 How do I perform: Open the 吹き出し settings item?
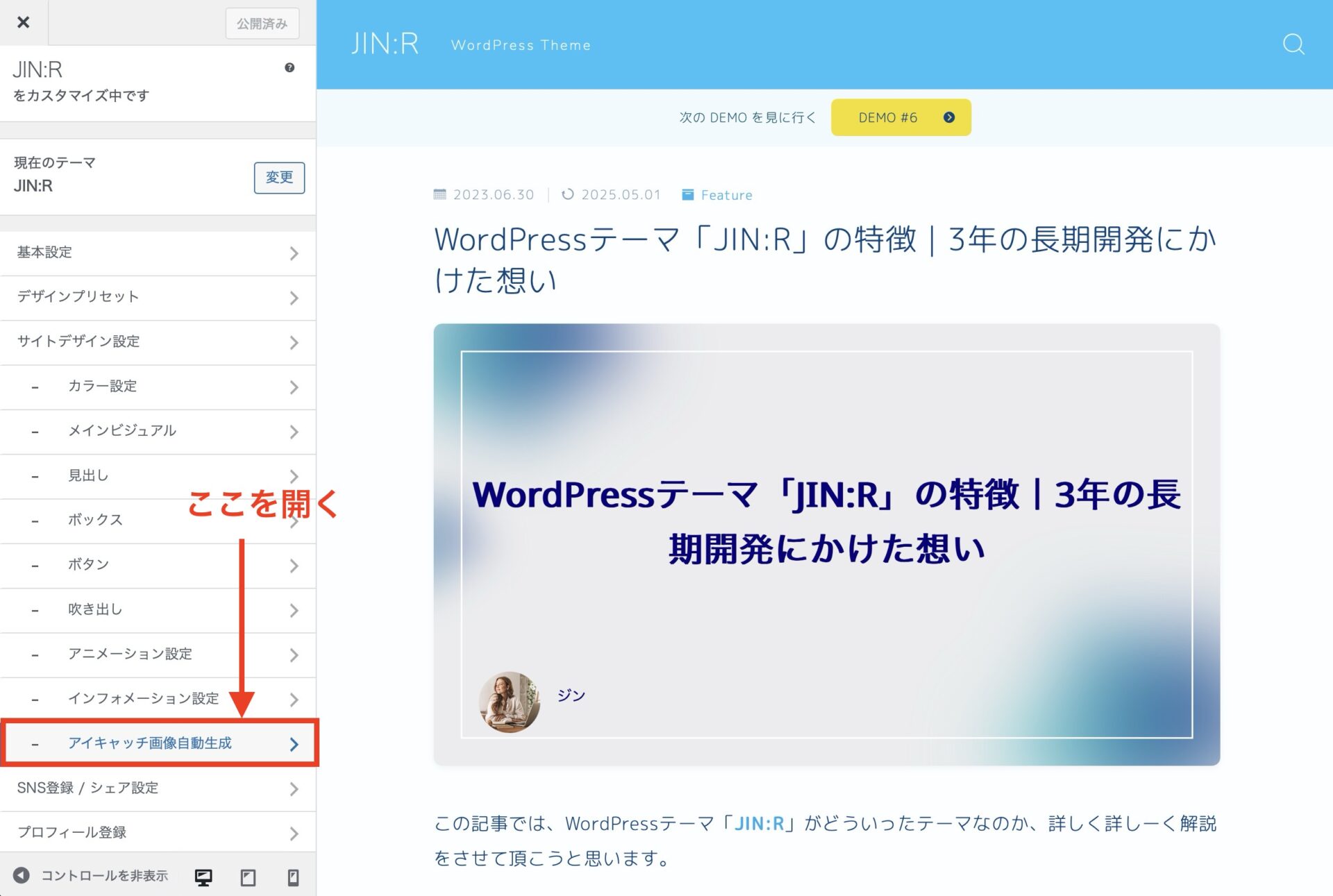click(158, 610)
